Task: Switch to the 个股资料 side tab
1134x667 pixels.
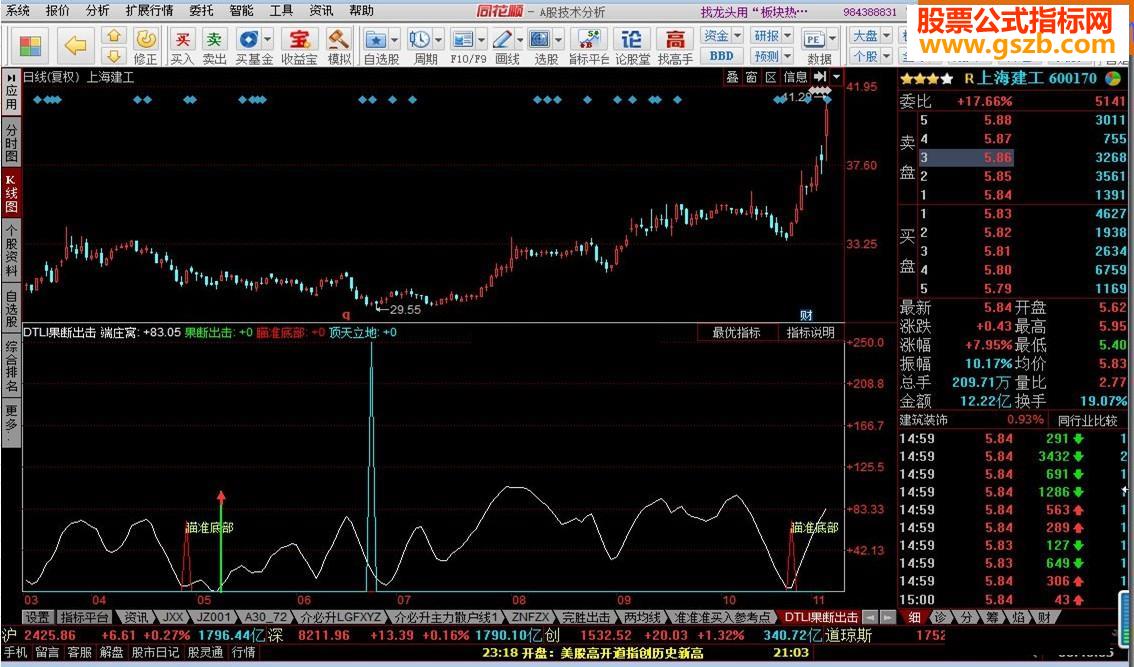Action: 11,250
